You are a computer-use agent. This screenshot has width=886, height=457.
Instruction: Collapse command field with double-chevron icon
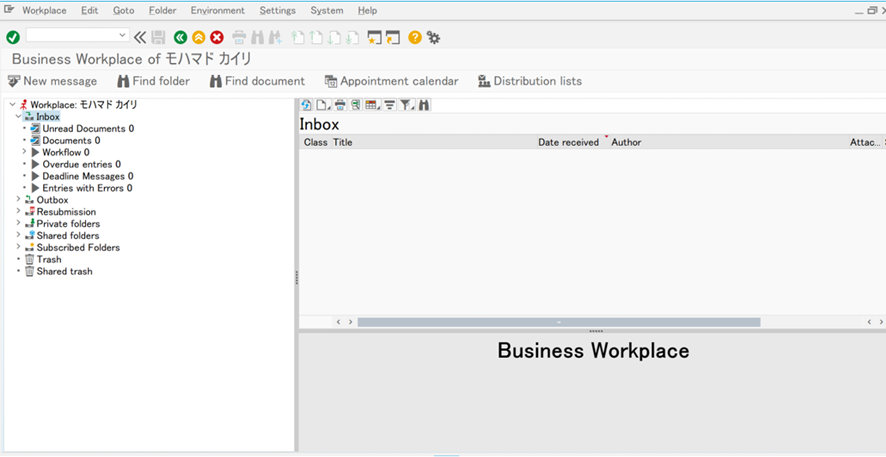pyautogui.click(x=140, y=37)
